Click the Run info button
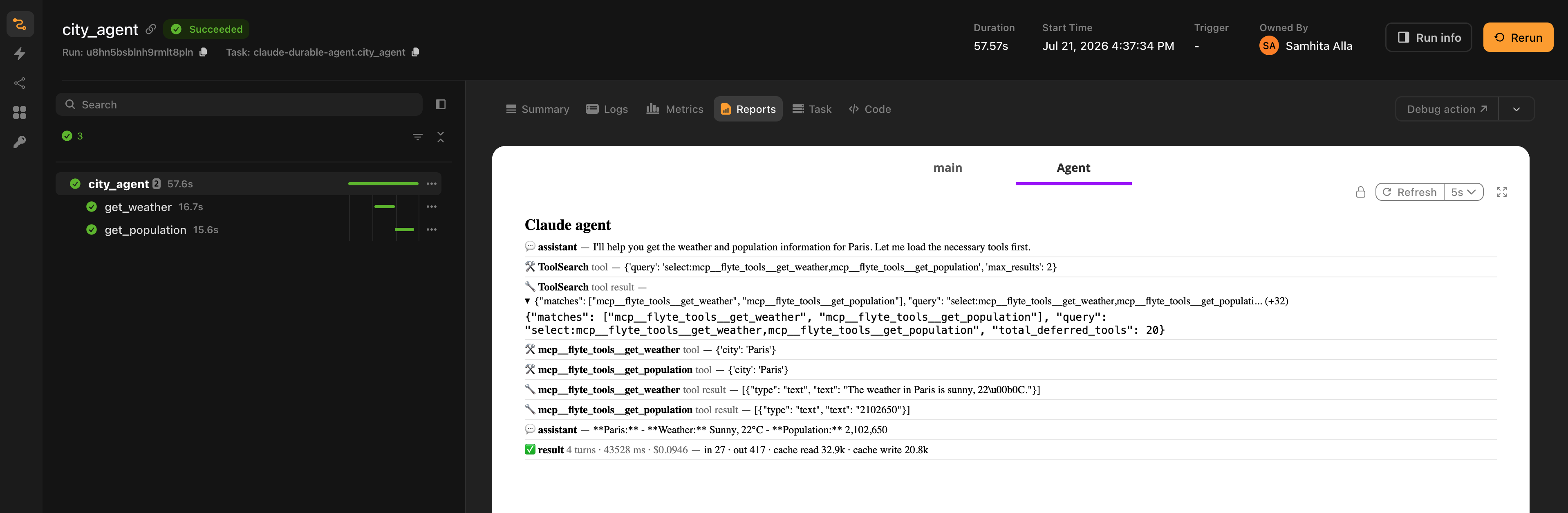1568x513 pixels. click(1429, 37)
